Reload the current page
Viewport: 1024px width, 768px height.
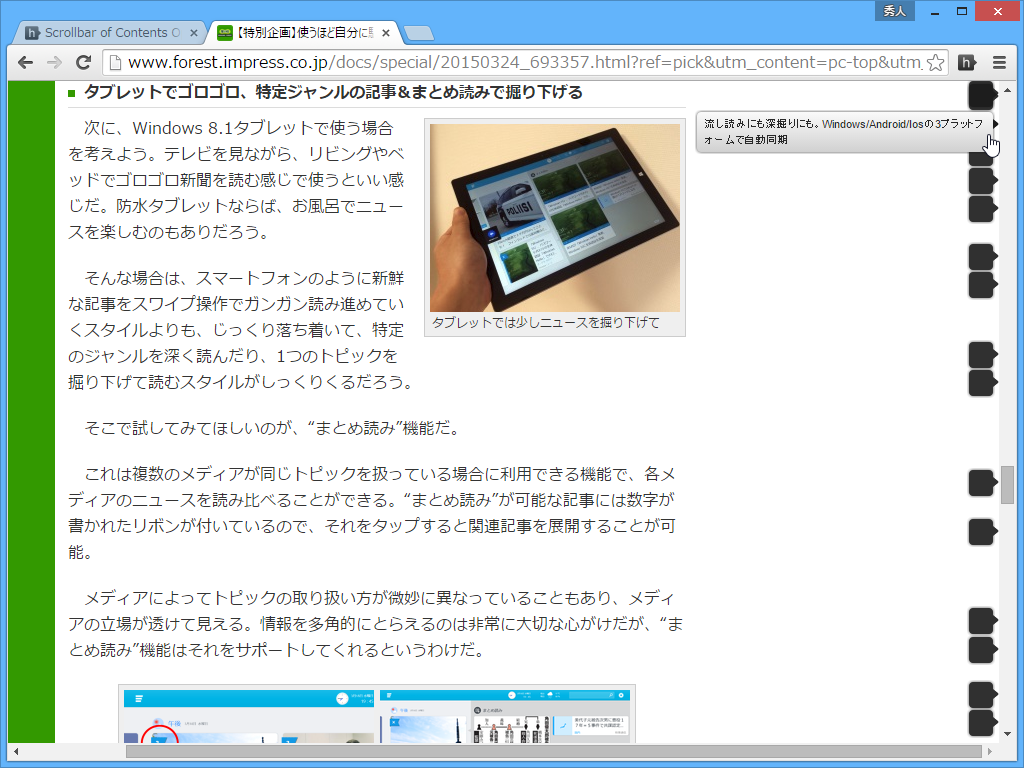pos(83,62)
